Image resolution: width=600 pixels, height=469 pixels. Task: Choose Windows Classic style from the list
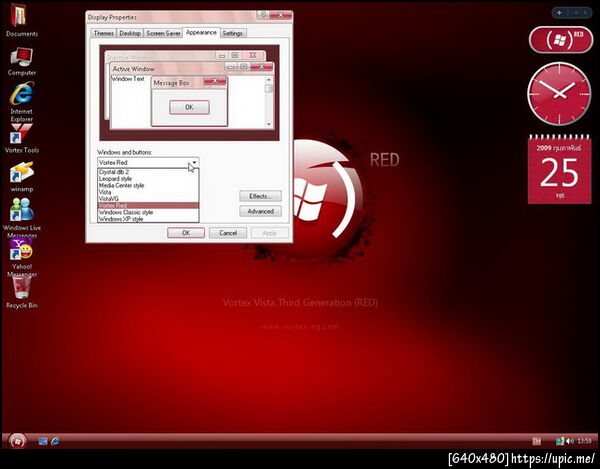148,212
